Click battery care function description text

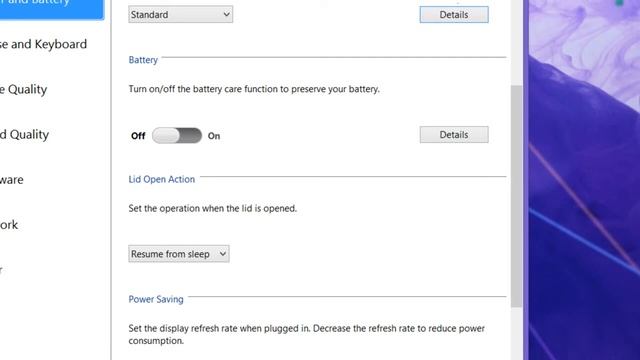point(254,89)
